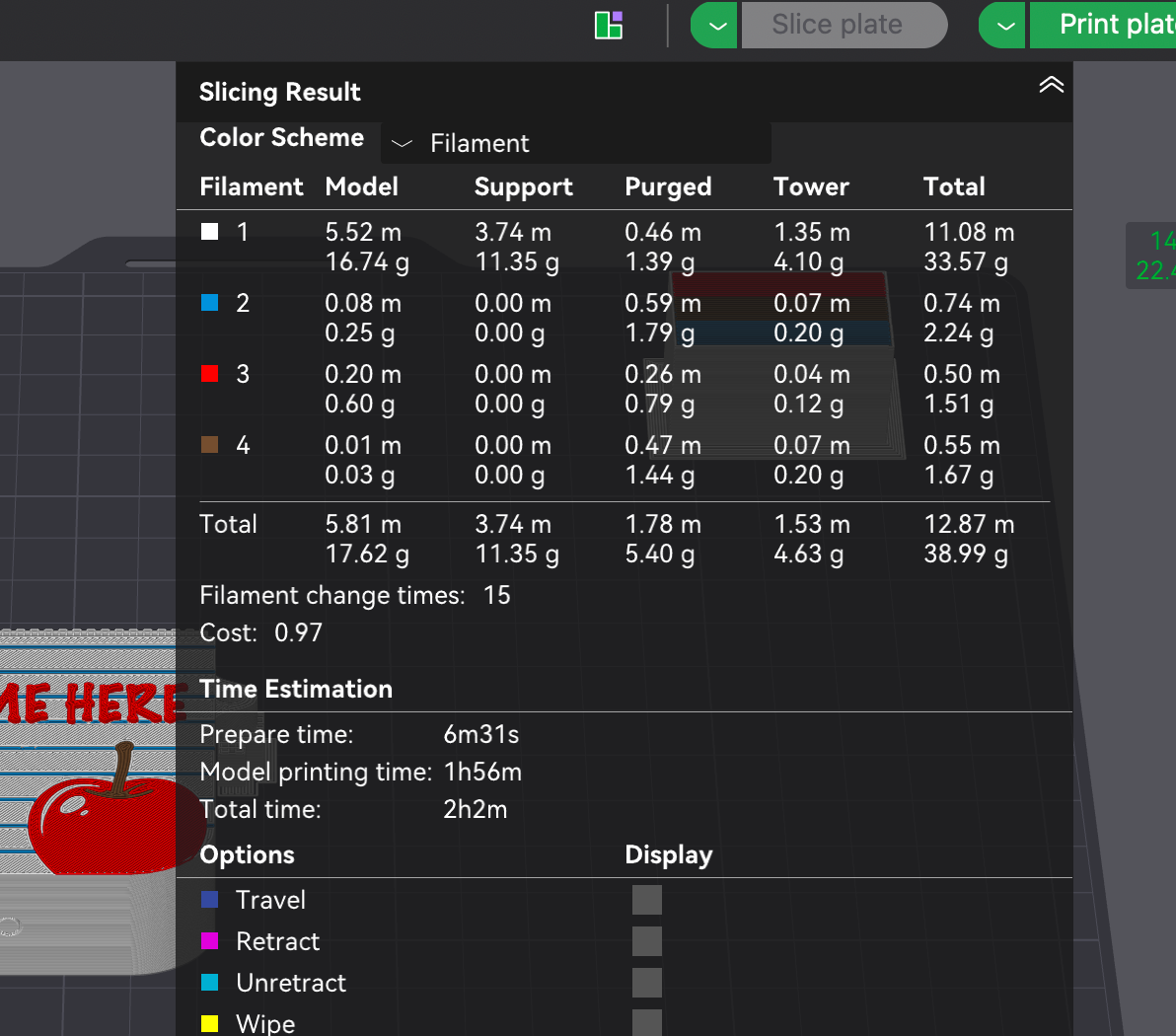Click the grand total 38.99 g value
The height and width of the screenshot is (1036, 1176).
pyautogui.click(x=966, y=554)
